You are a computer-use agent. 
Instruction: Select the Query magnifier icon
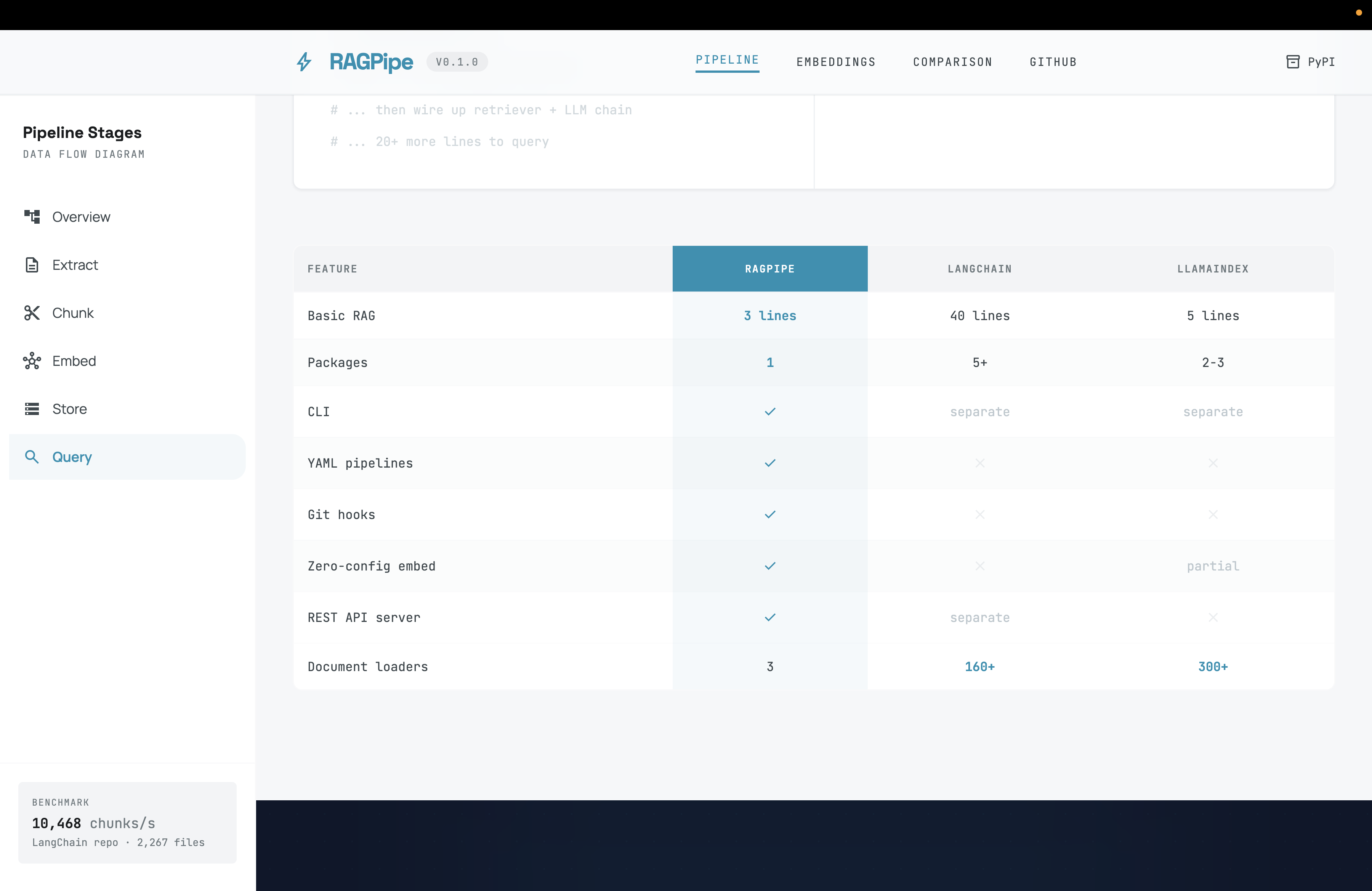coord(32,457)
